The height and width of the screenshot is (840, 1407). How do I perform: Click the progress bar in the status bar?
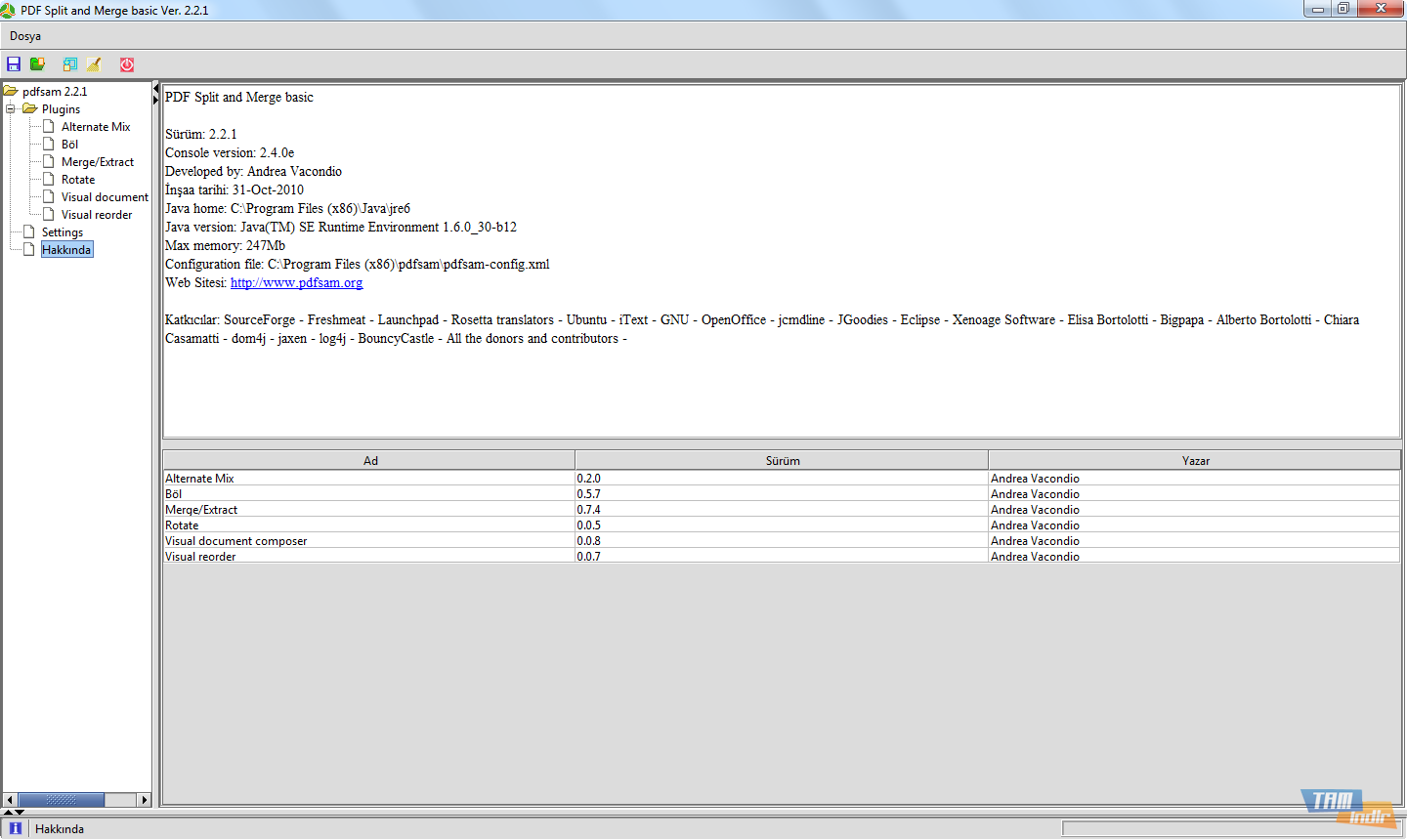pyautogui.click(x=1231, y=828)
